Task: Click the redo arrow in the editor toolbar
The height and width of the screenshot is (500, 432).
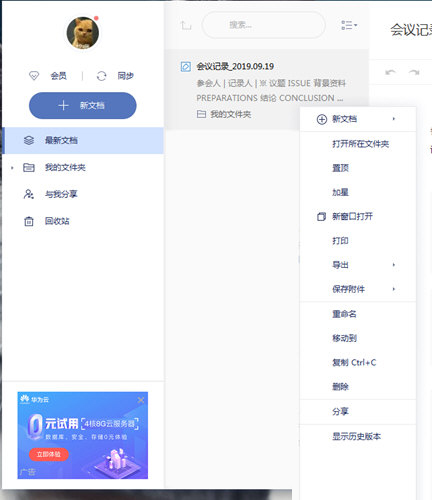Action: pyautogui.click(x=414, y=72)
